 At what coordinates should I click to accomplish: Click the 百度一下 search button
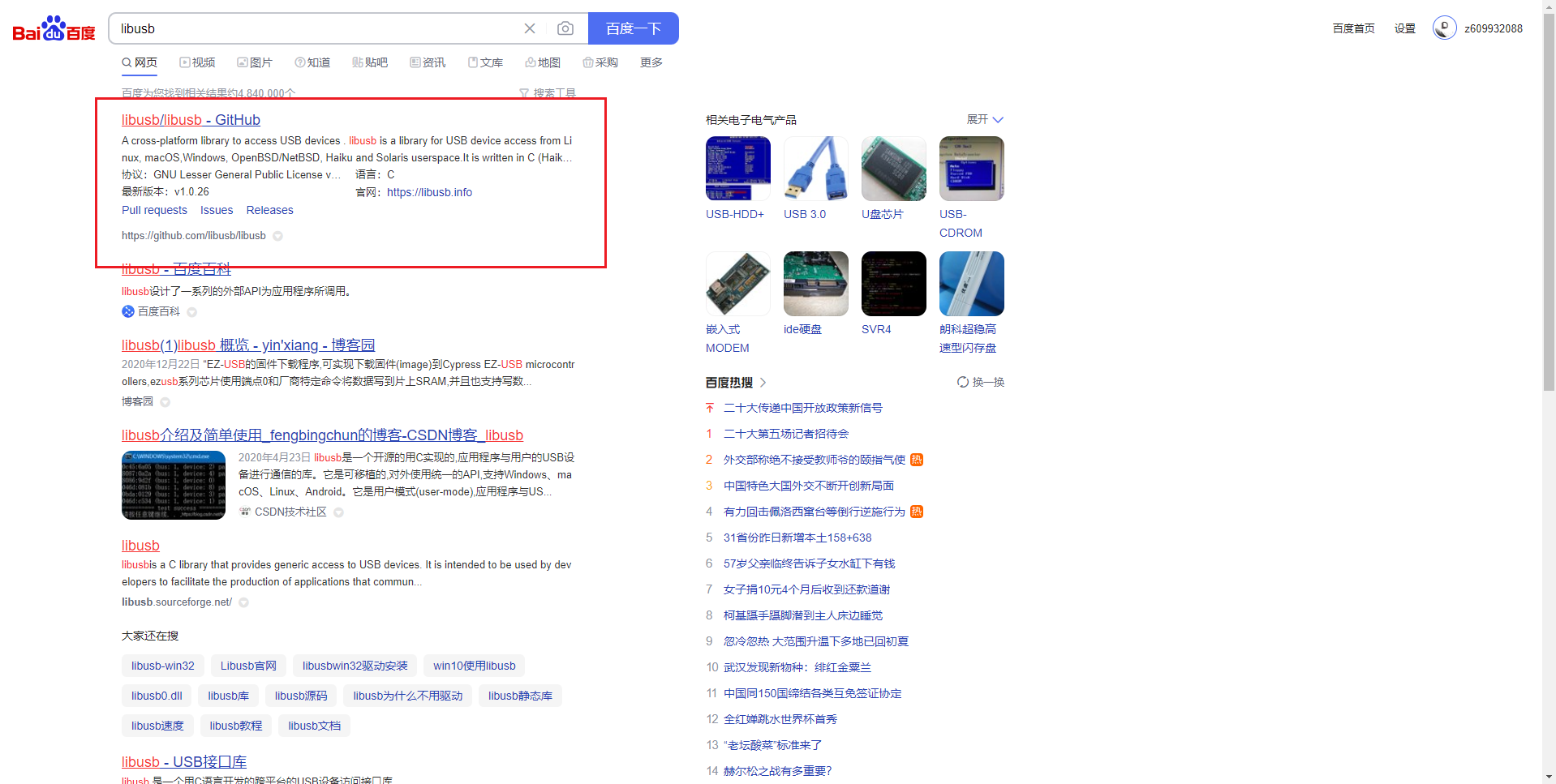click(633, 28)
